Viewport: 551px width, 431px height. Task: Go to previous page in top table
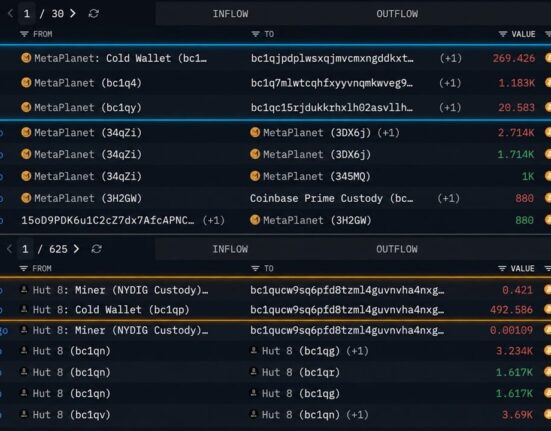11,14
